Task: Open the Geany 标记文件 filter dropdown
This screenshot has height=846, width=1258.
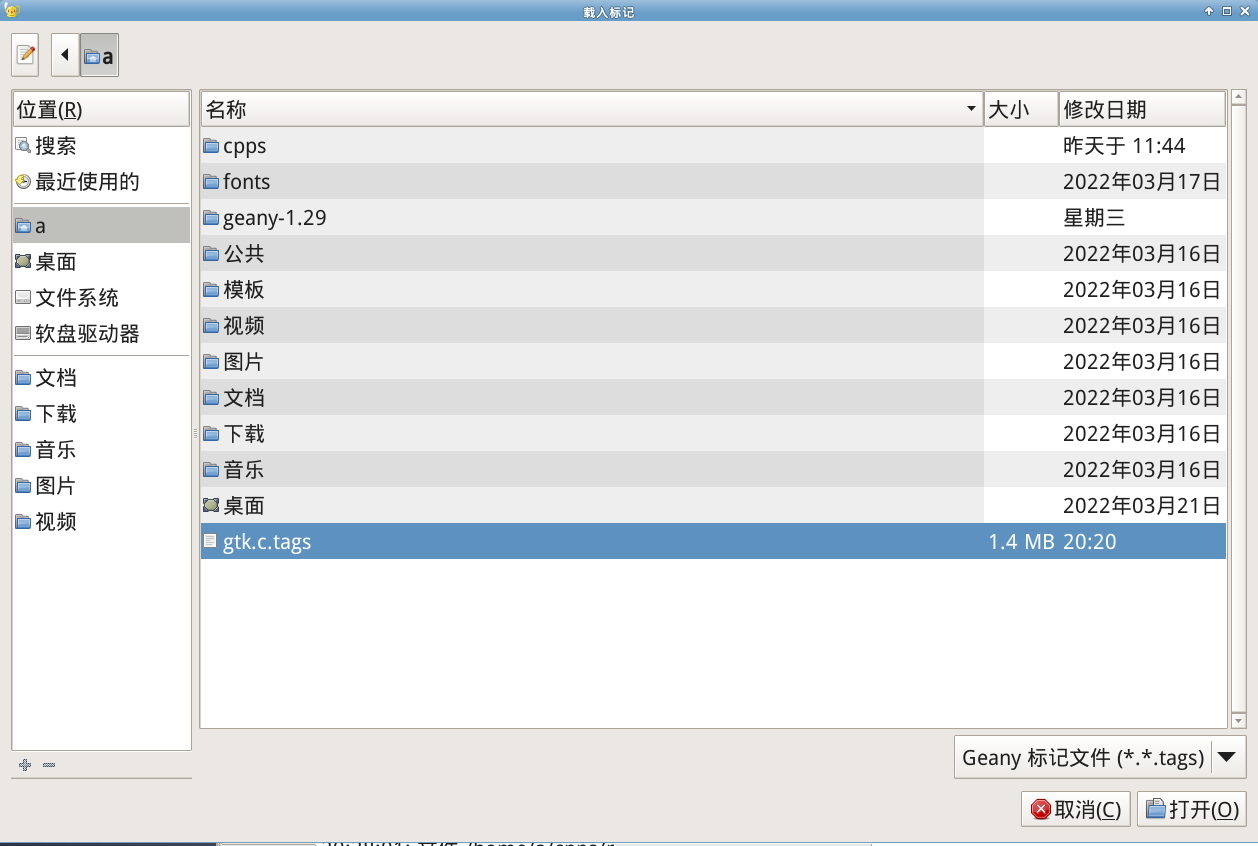Action: coord(1100,757)
